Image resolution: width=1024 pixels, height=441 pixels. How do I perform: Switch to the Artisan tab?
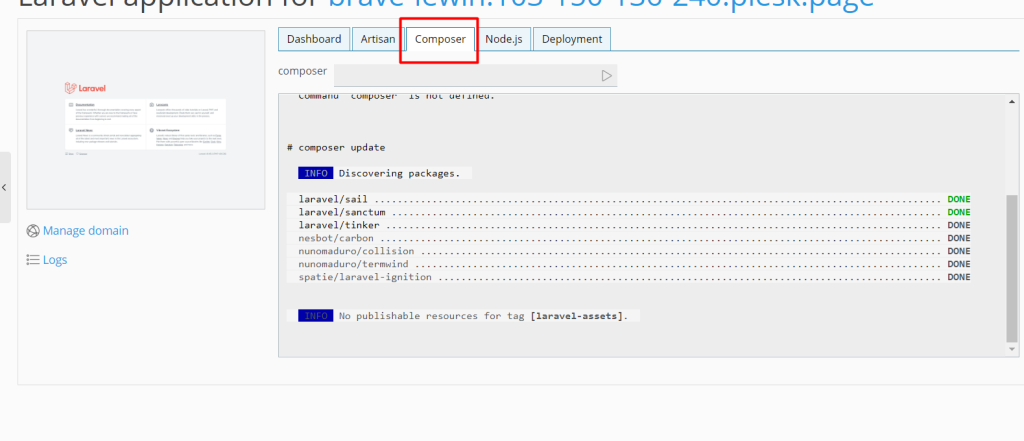378,39
